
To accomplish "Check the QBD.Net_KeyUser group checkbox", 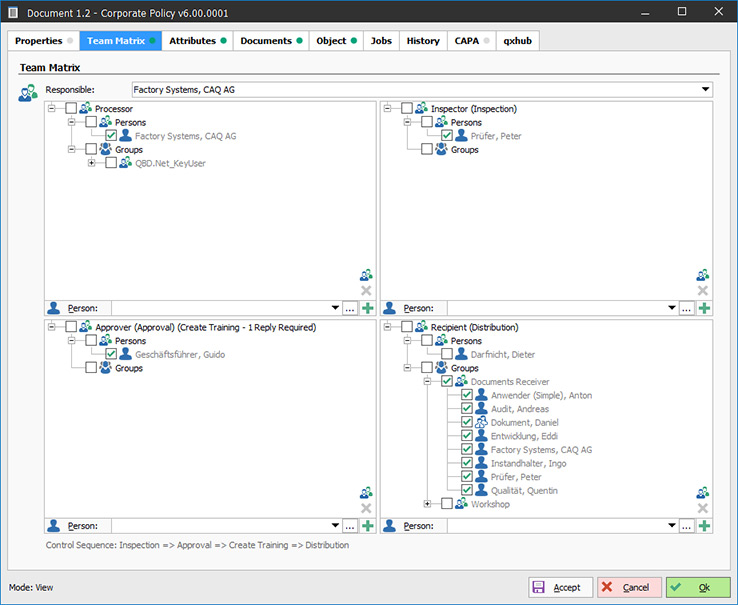I will (111, 163).
